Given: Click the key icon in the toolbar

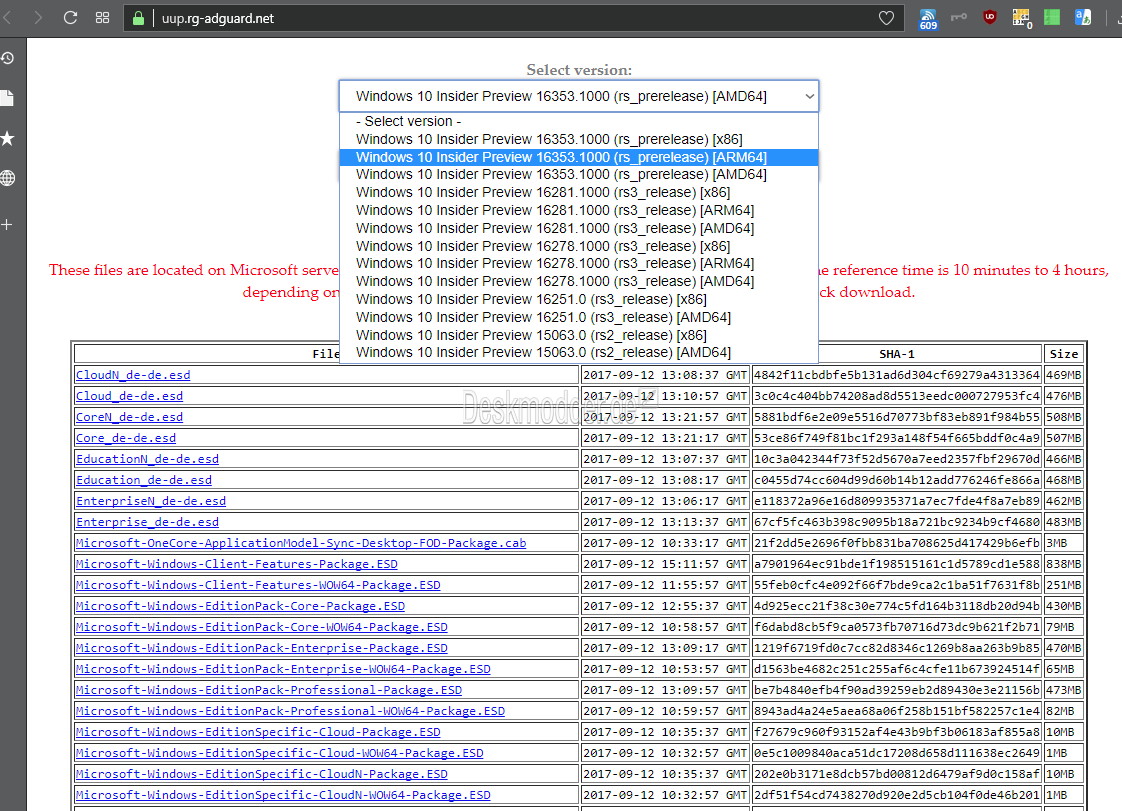Looking at the screenshot, I should 959,17.
